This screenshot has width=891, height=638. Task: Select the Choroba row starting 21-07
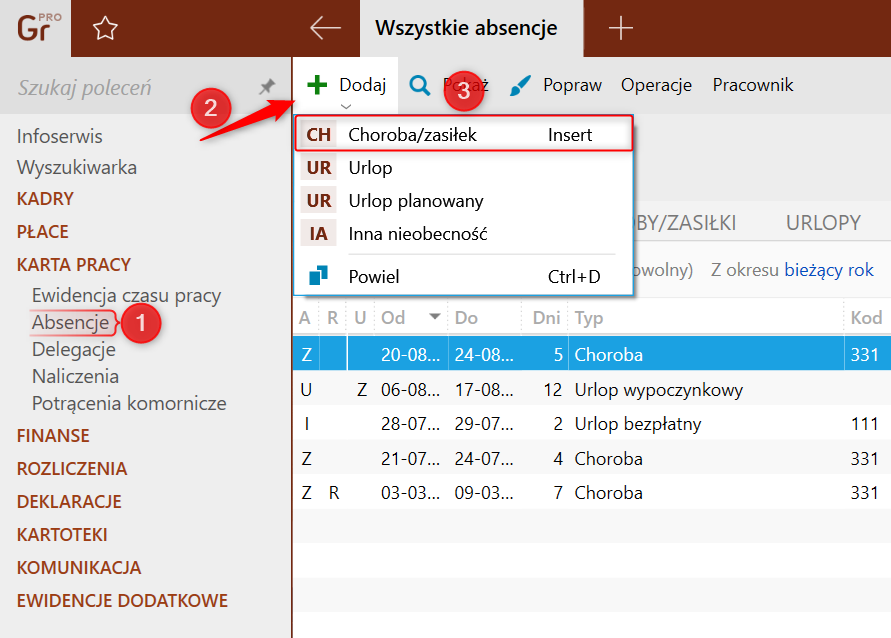point(592,458)
